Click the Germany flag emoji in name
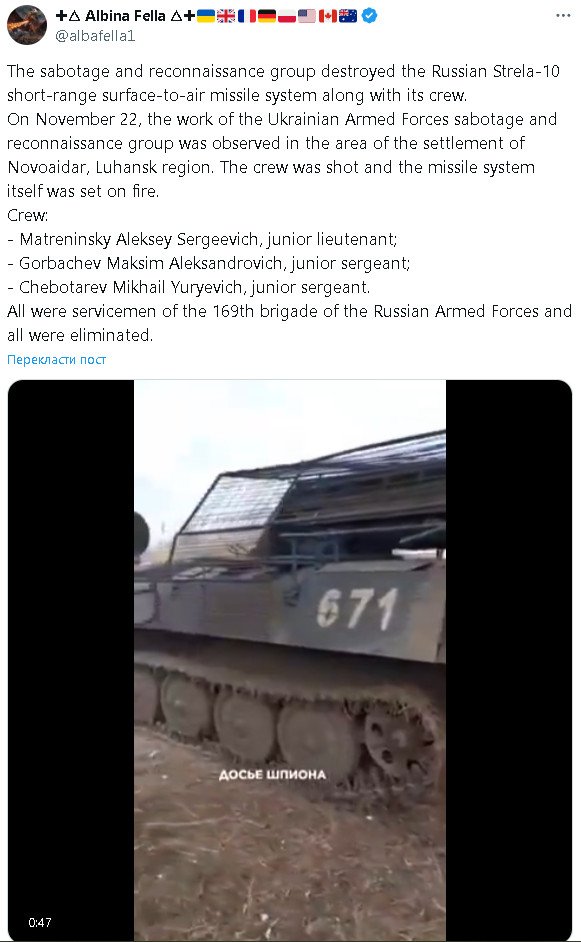Screen dimensions: 581x942 pyautogui.click(x=267, y=16)
